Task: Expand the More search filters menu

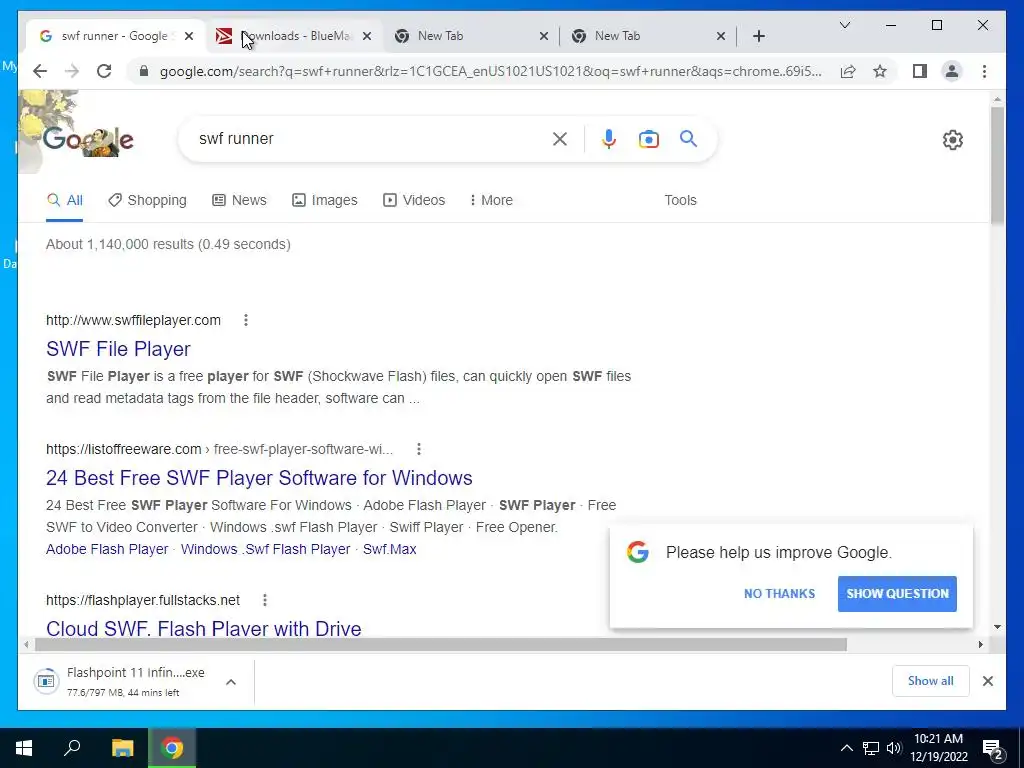Action: click(x=491, y=200)
